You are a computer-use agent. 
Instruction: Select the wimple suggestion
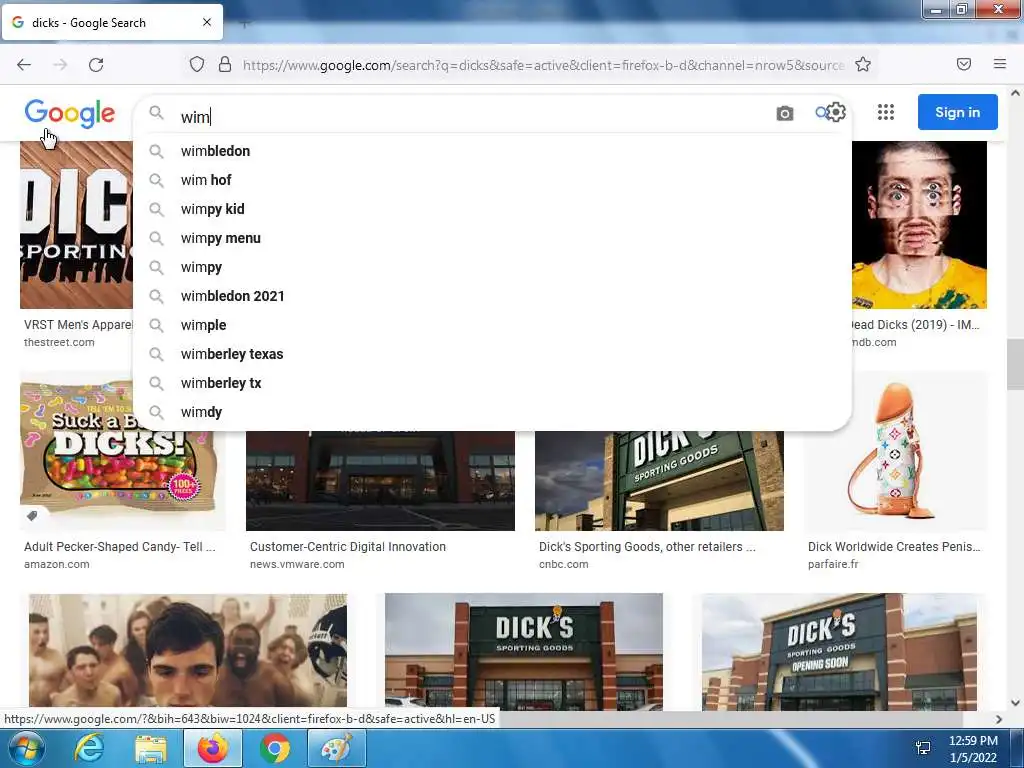492,325
